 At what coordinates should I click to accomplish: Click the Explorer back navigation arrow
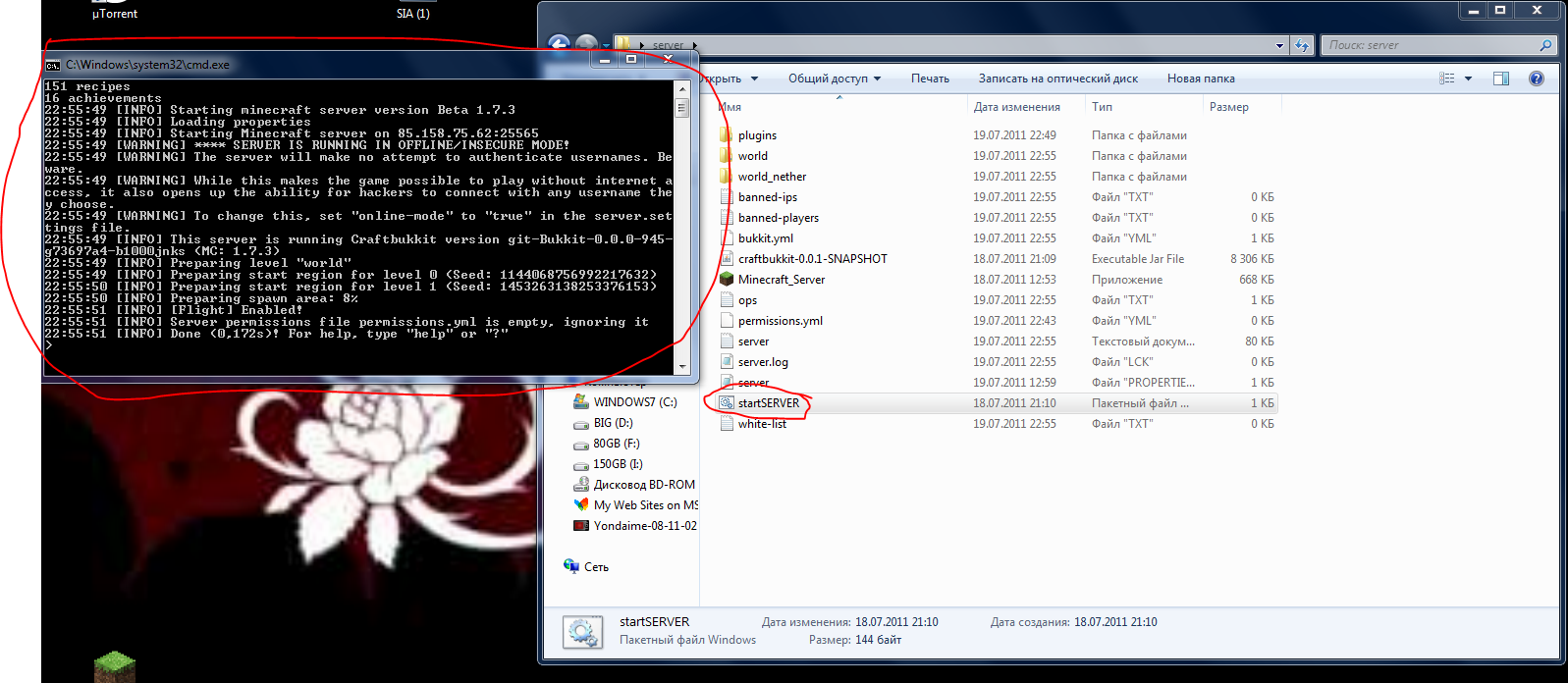tap(559, 44)
